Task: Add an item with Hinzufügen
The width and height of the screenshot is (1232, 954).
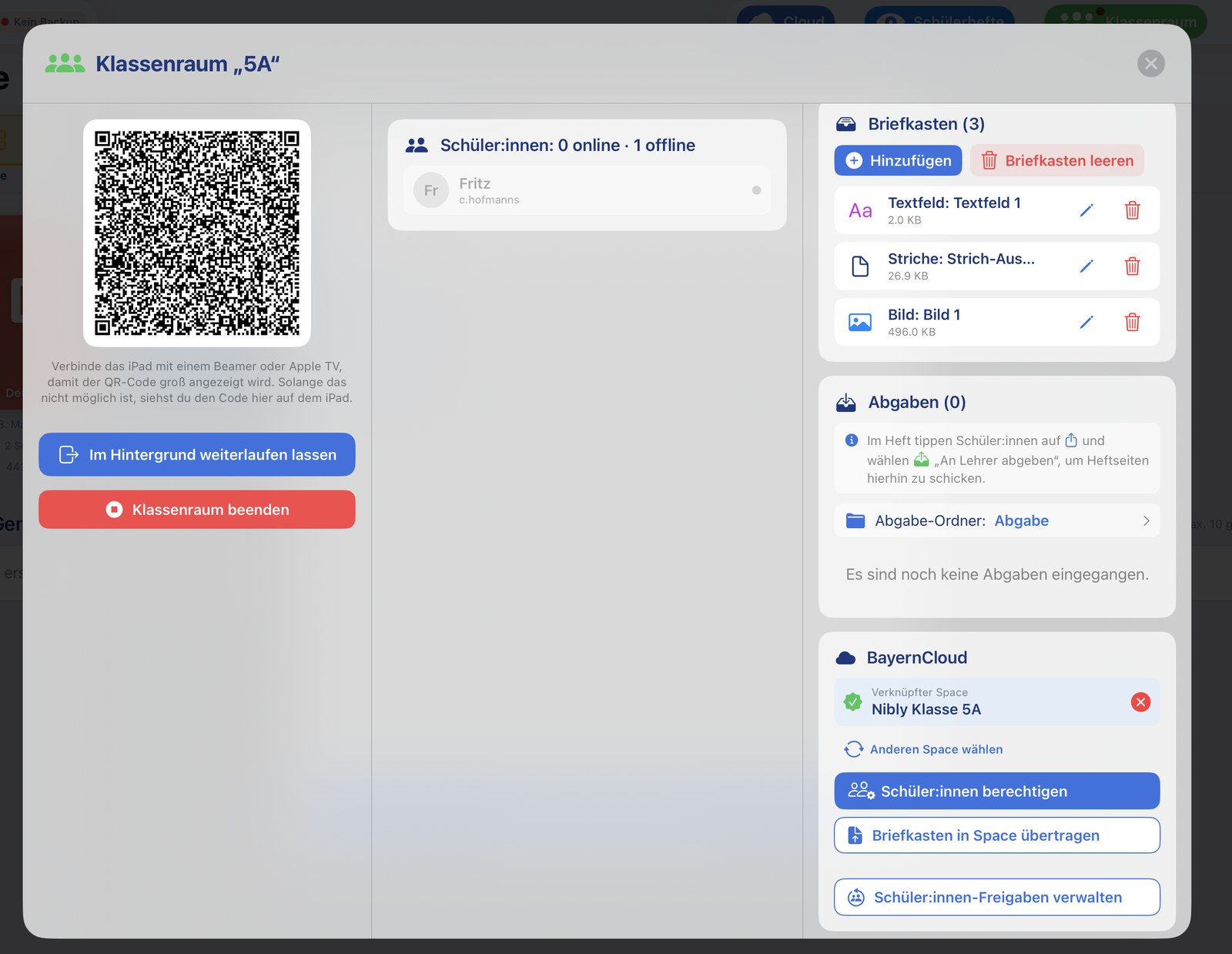Action: point(898,160)
